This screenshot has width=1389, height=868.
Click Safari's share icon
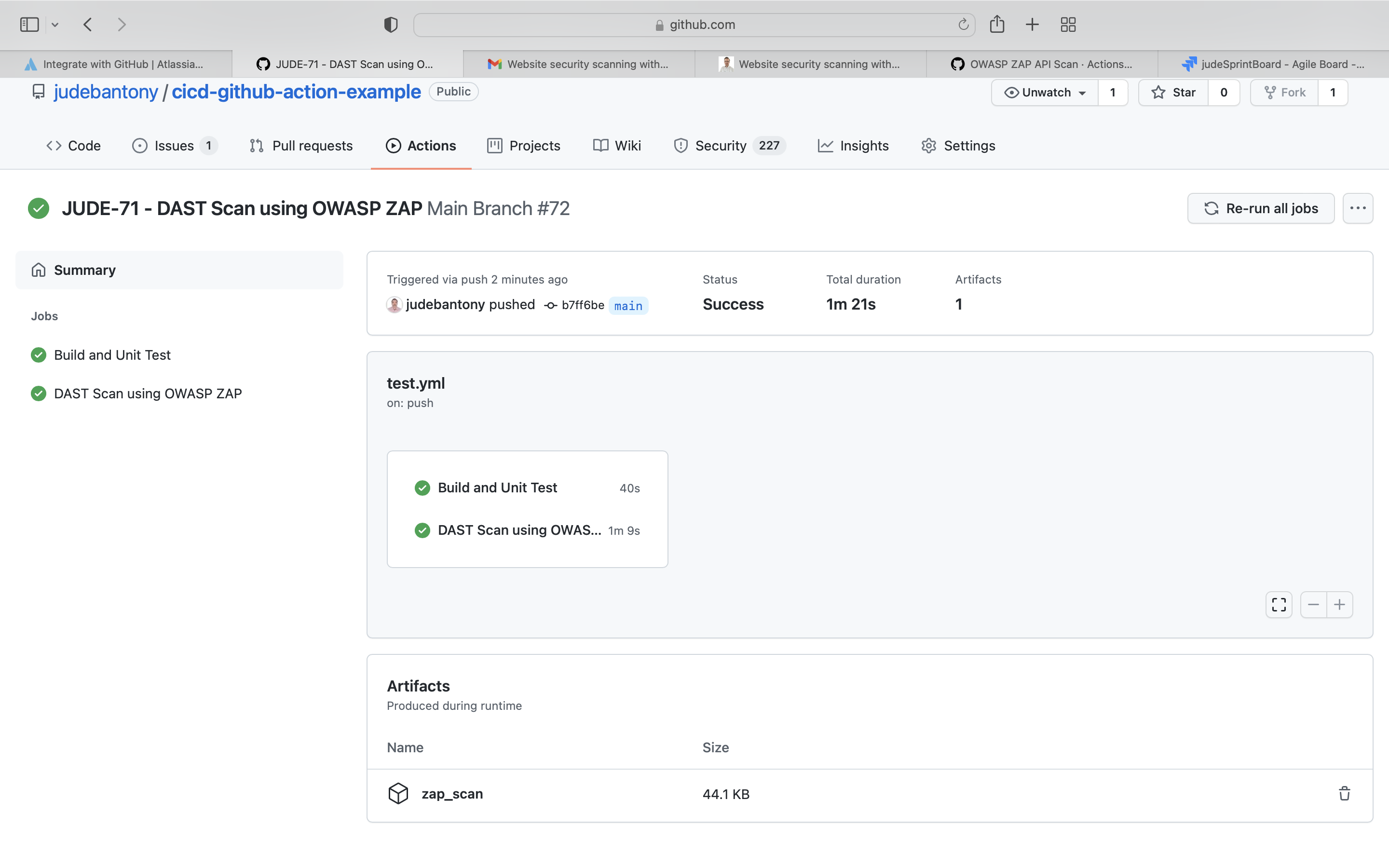click(996, 25)
